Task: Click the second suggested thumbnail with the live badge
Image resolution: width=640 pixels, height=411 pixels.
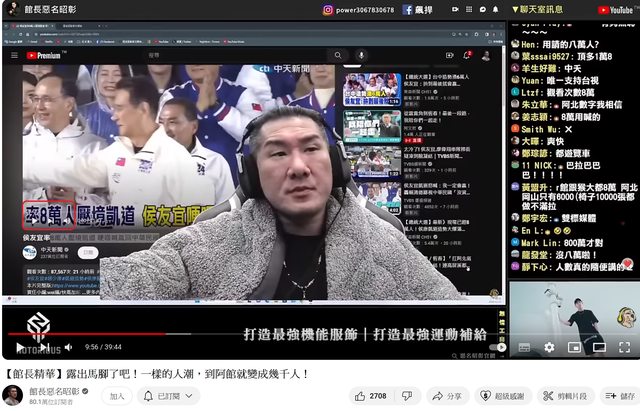Action: (x=372, y=126)
